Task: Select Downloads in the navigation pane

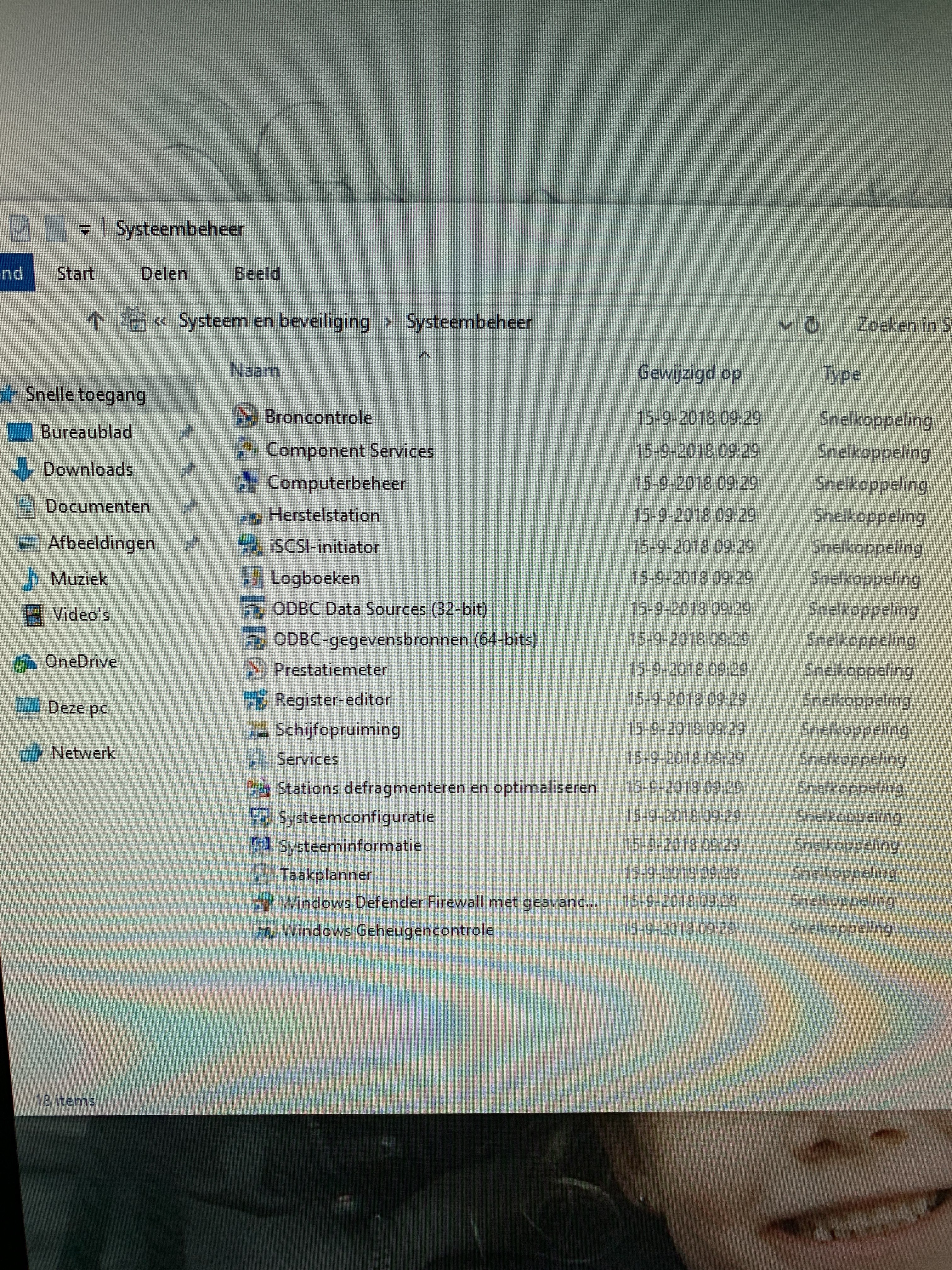Action: coord(87,470)
